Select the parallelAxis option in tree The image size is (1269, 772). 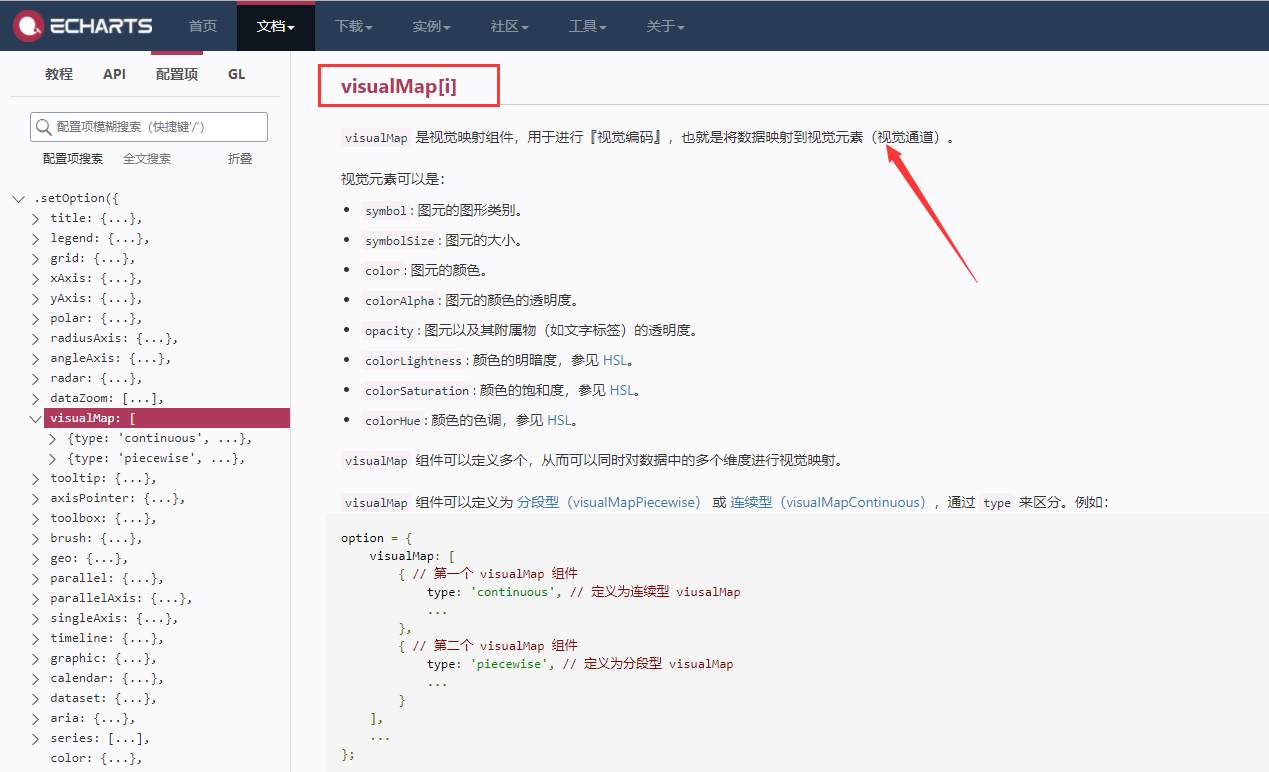point(121,598)
